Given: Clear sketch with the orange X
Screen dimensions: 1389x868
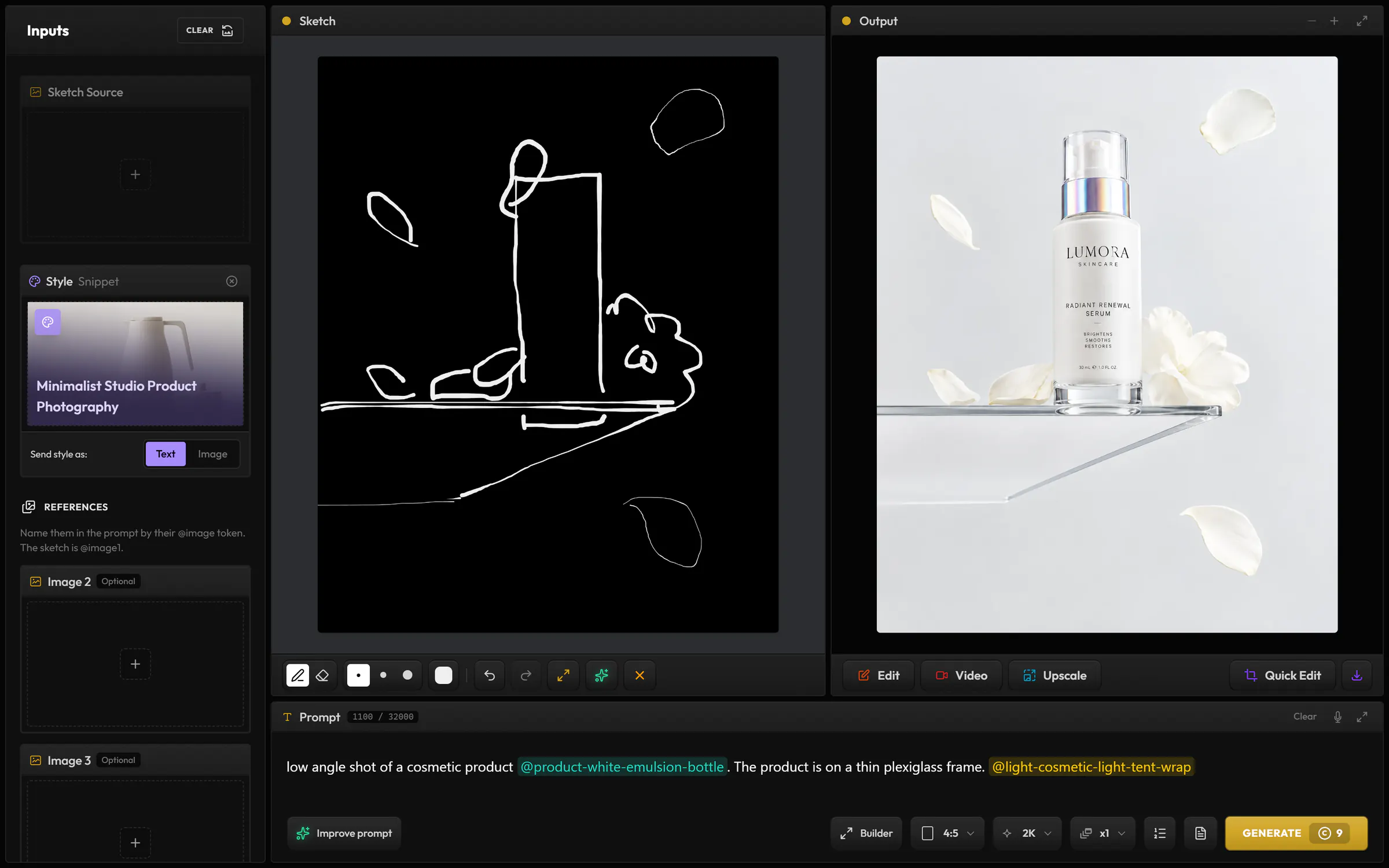Looking at the screenshot, I should click(x=640, y=675).
